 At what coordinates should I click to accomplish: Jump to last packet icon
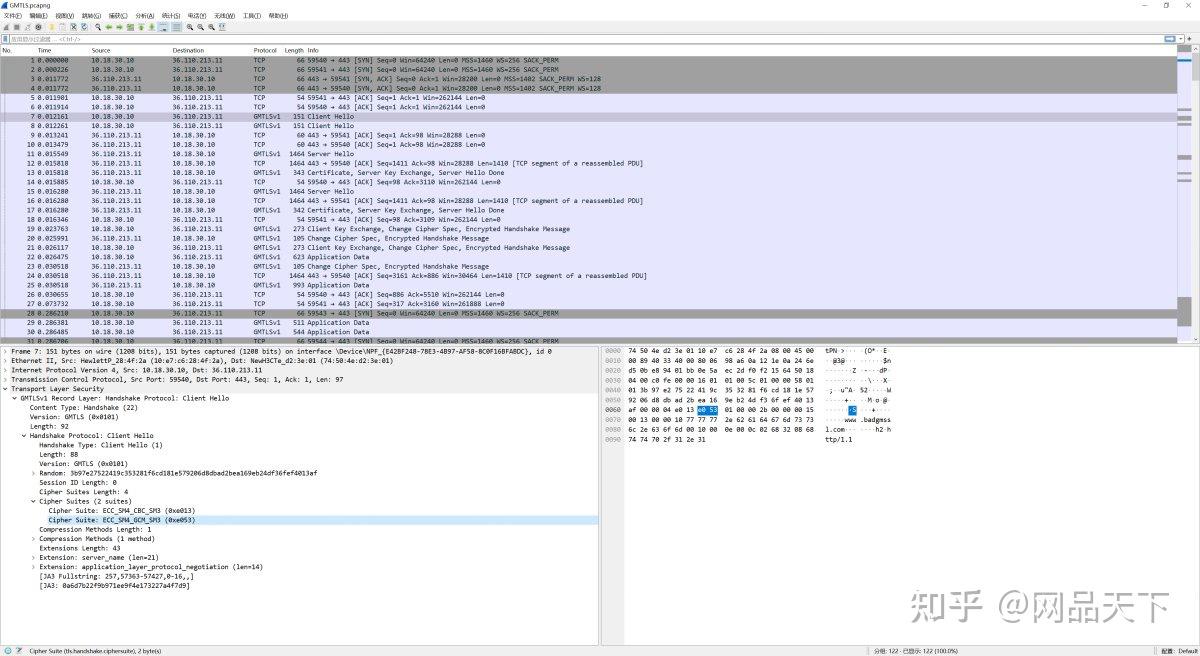(x=152, y=27)
